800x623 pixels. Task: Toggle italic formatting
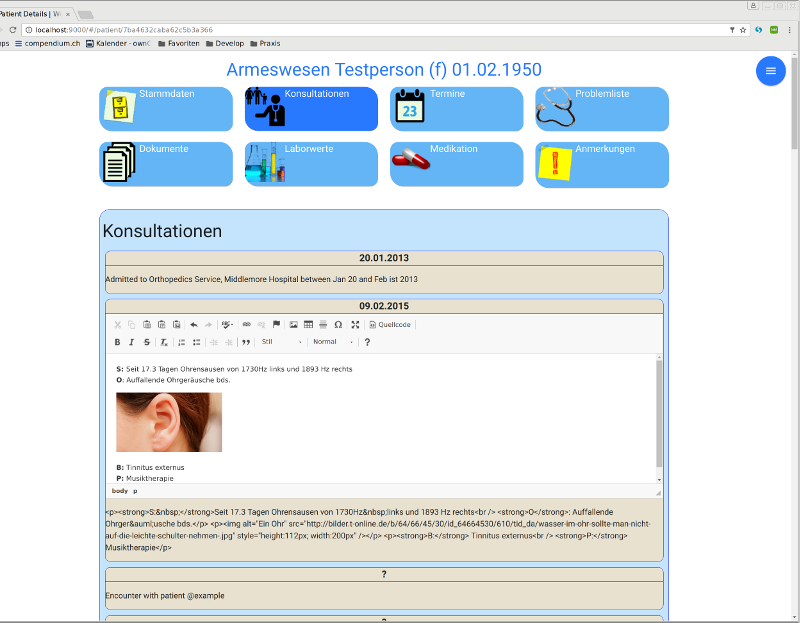(132, 342)
